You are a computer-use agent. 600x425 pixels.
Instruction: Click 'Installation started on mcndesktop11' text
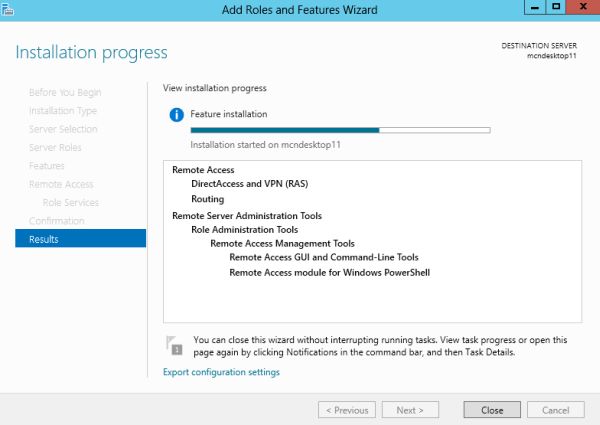point(266,145)
